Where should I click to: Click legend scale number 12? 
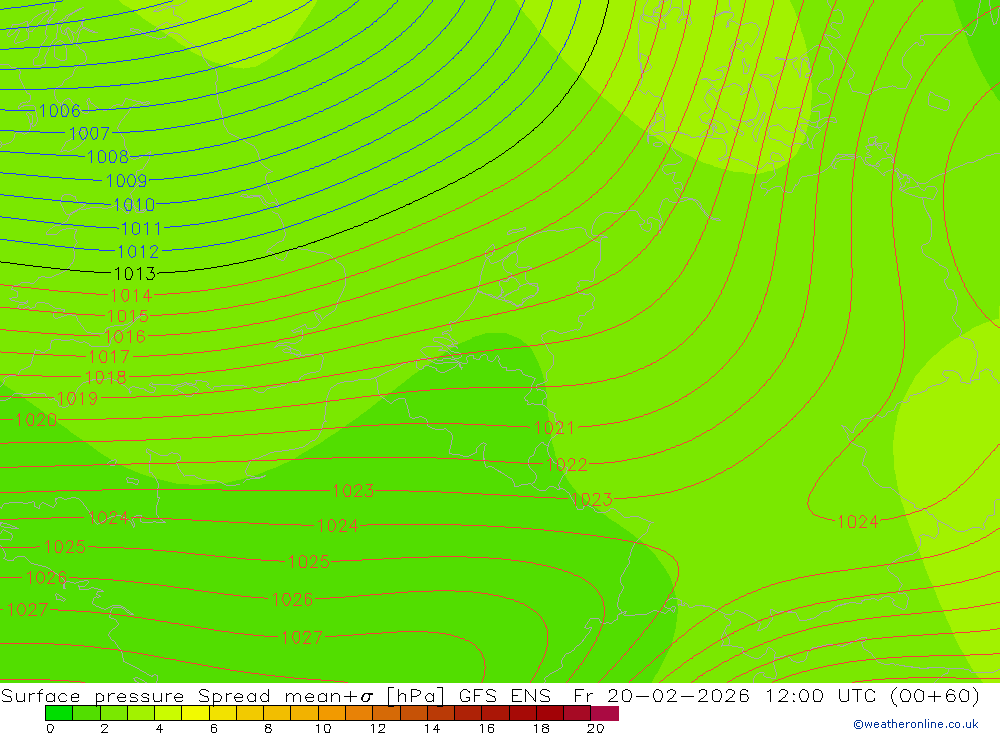(378, 728)
